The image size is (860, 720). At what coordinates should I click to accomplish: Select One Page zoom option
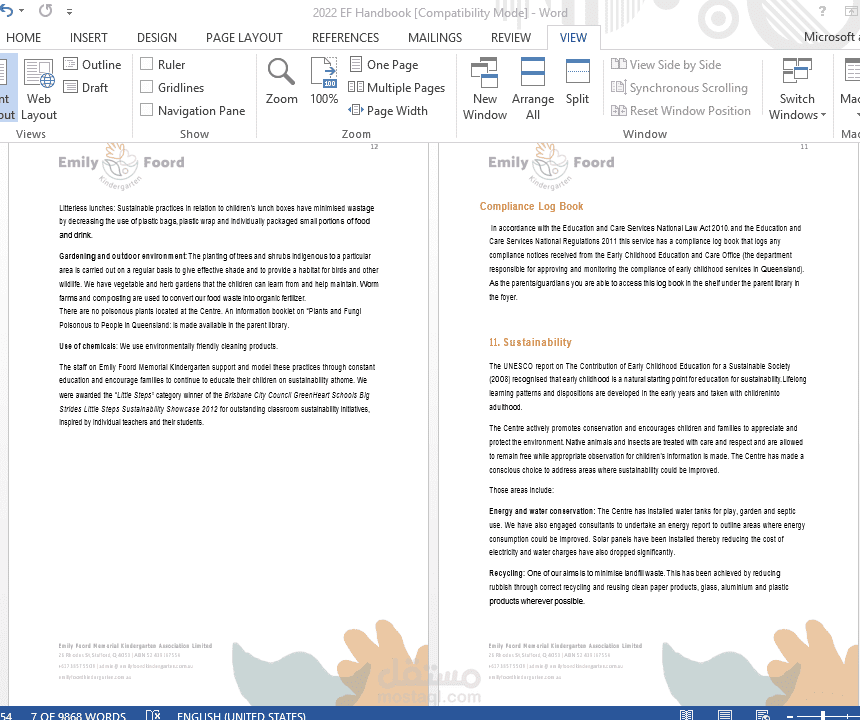point(384,65)
